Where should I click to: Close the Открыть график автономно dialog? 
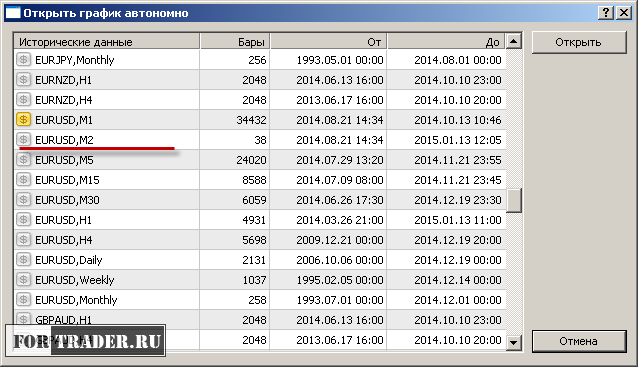pyautogui.click(x=624, y=13)
